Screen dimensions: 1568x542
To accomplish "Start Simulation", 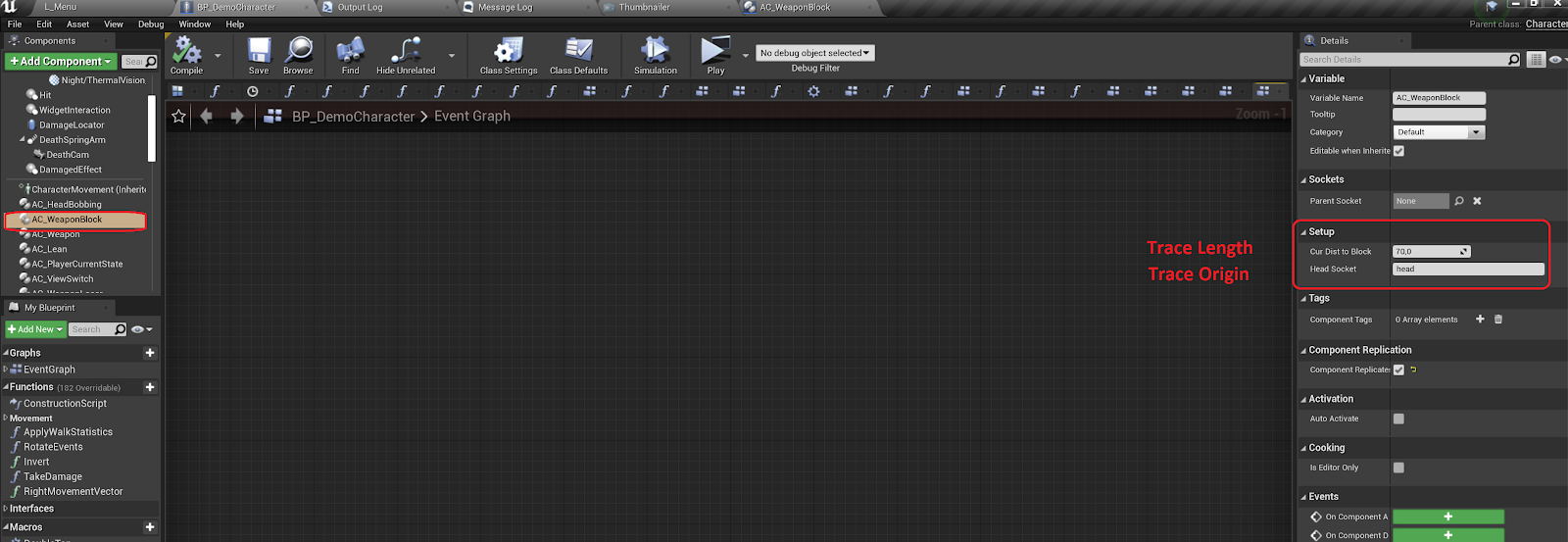I will point(655,56).
